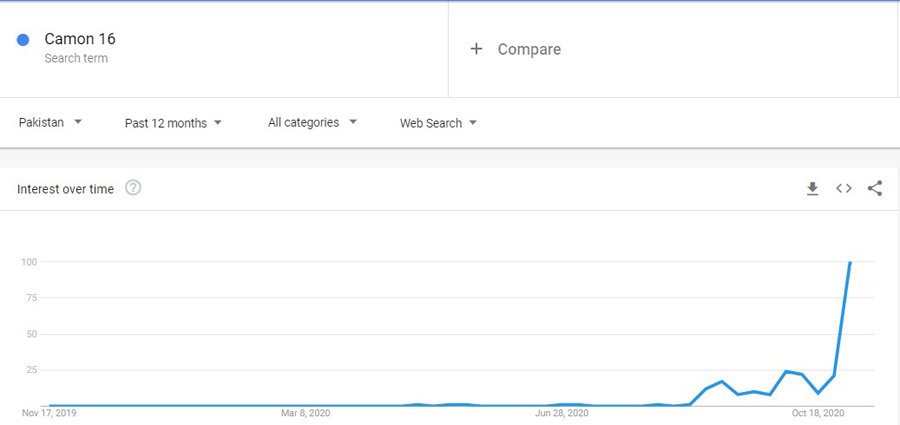900x425 pixels.
Task: Click the blue dot beside Camon 16
Action: tap(23, 40)
